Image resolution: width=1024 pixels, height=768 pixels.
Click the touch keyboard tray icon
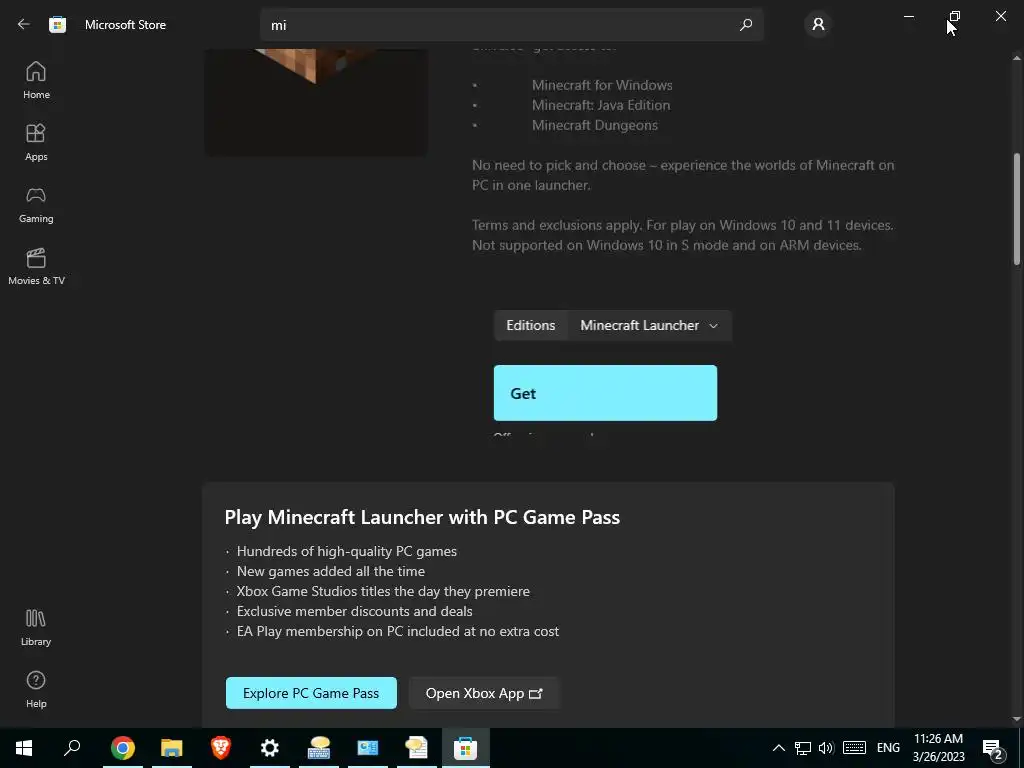854,748
